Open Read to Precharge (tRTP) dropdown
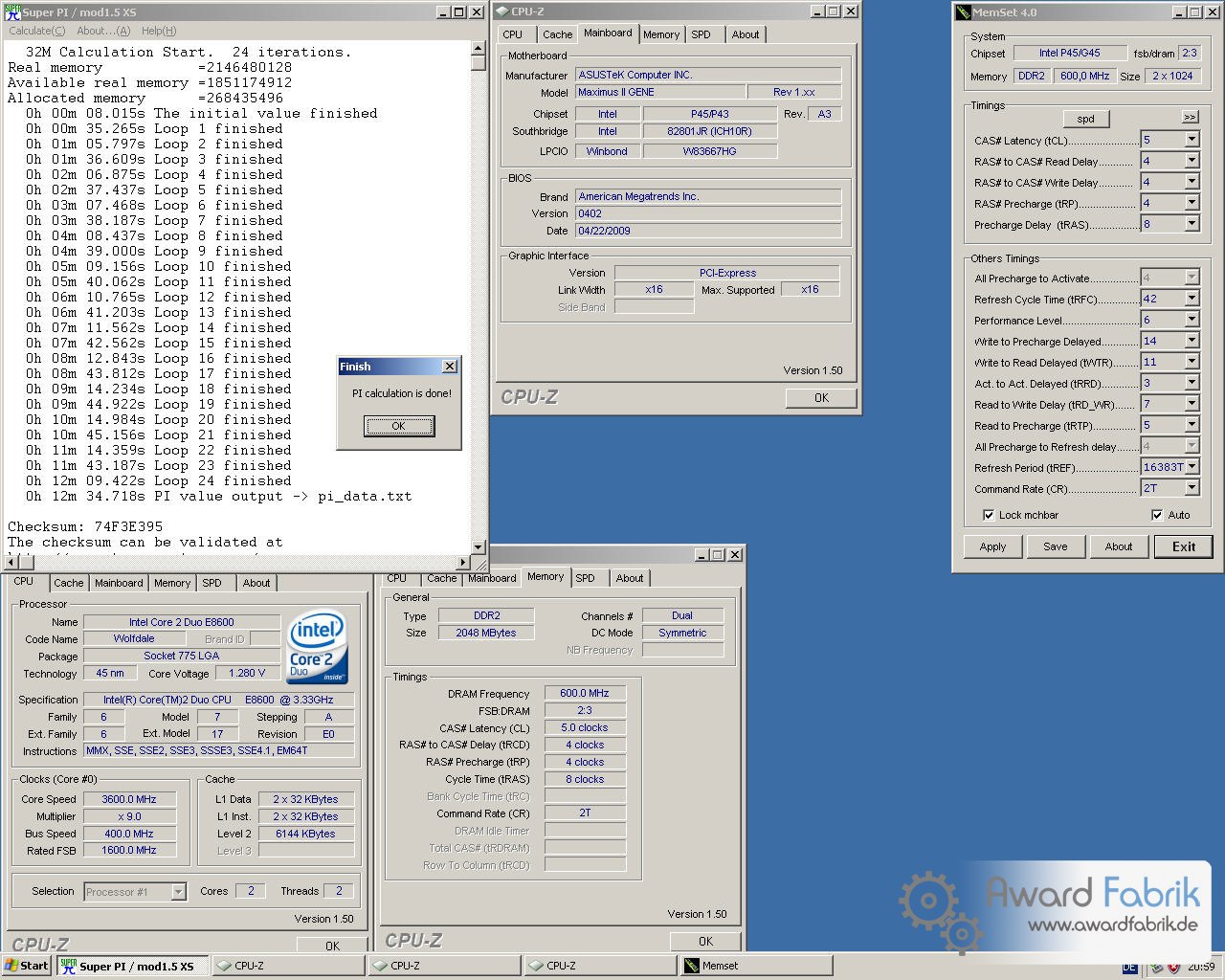Viewport: 1225px width, 980px height. pos(1192,425)
